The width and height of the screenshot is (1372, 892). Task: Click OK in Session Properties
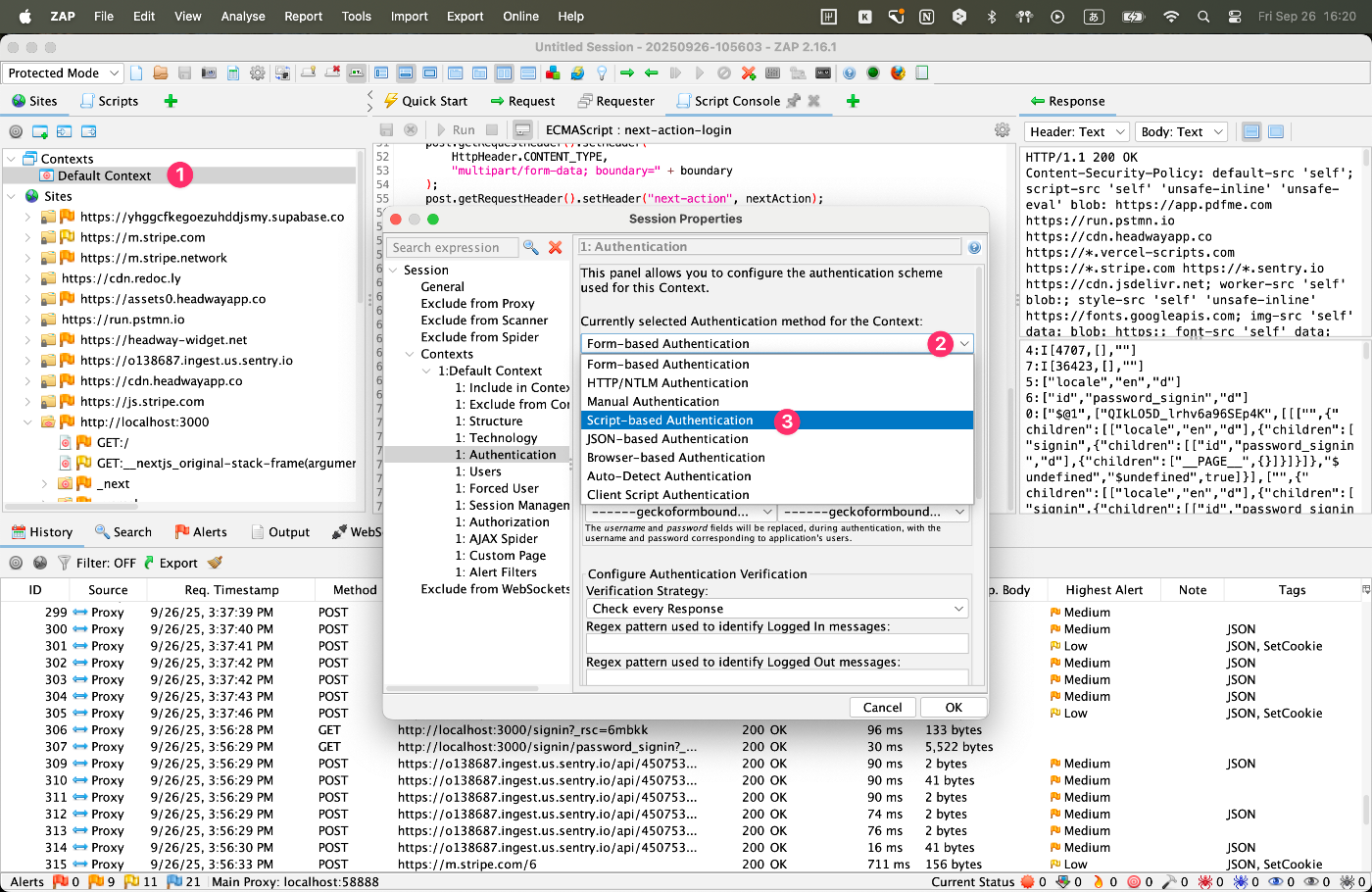point(954,707)
